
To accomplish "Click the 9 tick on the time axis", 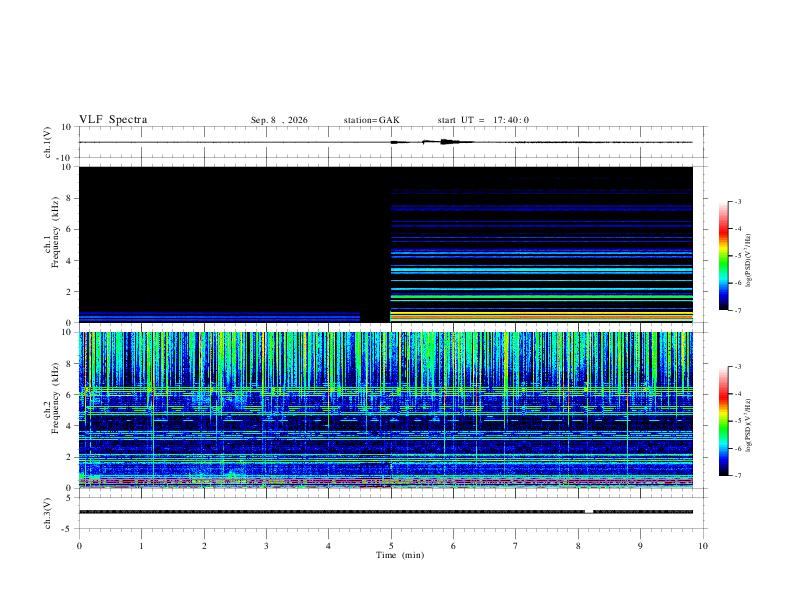I will click(x=640, y=546).
